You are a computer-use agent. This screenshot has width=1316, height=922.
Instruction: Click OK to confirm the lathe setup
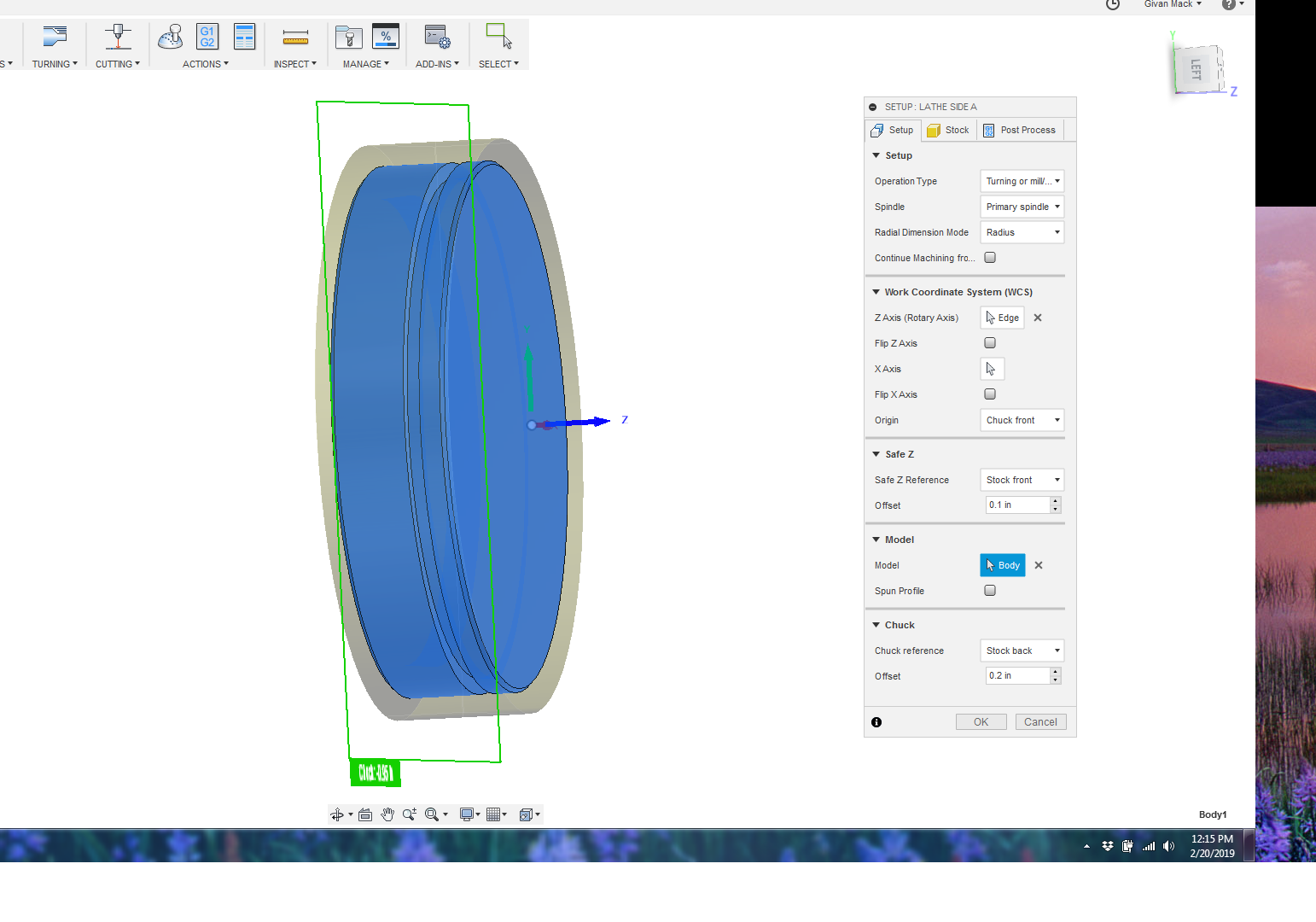coord(981,721)
